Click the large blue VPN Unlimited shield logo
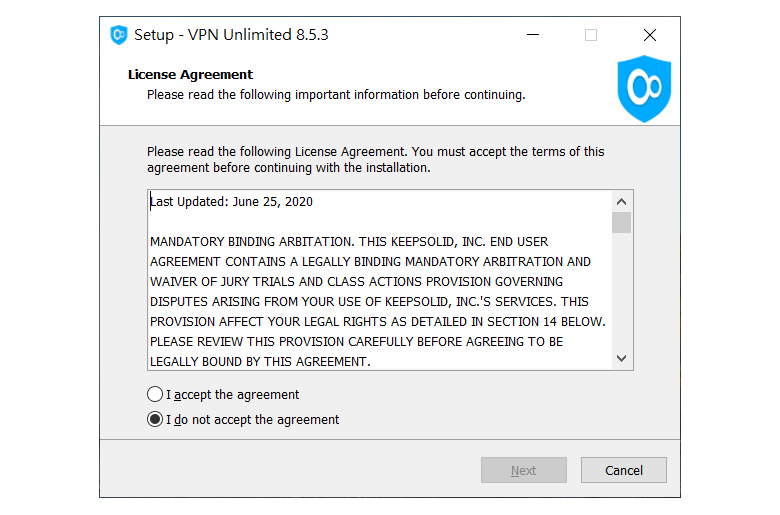 644,89
